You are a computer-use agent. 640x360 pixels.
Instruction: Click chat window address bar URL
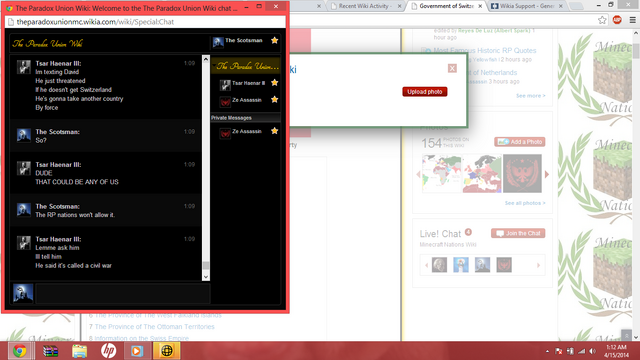pos(95,22)
